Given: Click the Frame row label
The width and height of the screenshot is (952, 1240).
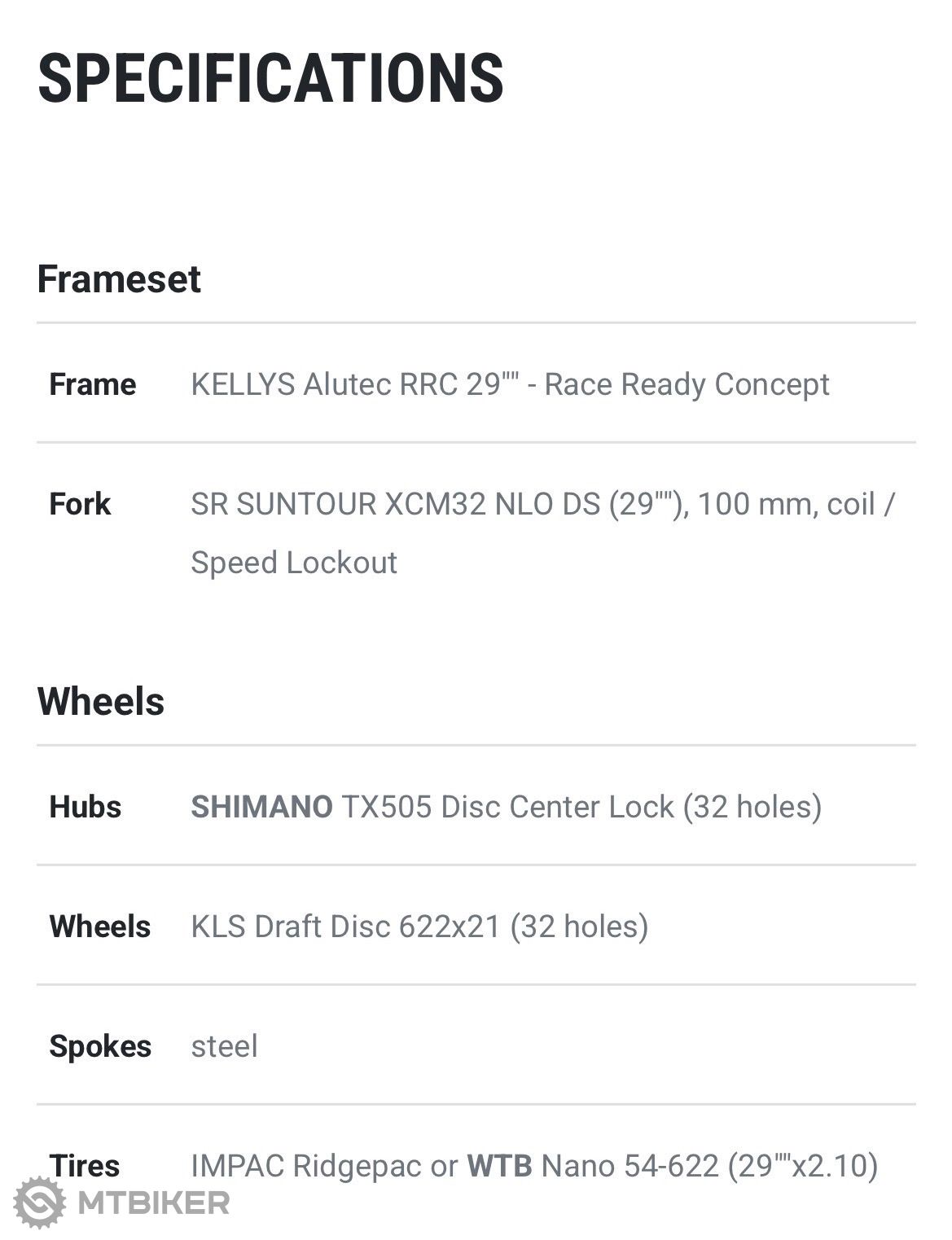Looking at the screenshot, I should coord(92,384).
